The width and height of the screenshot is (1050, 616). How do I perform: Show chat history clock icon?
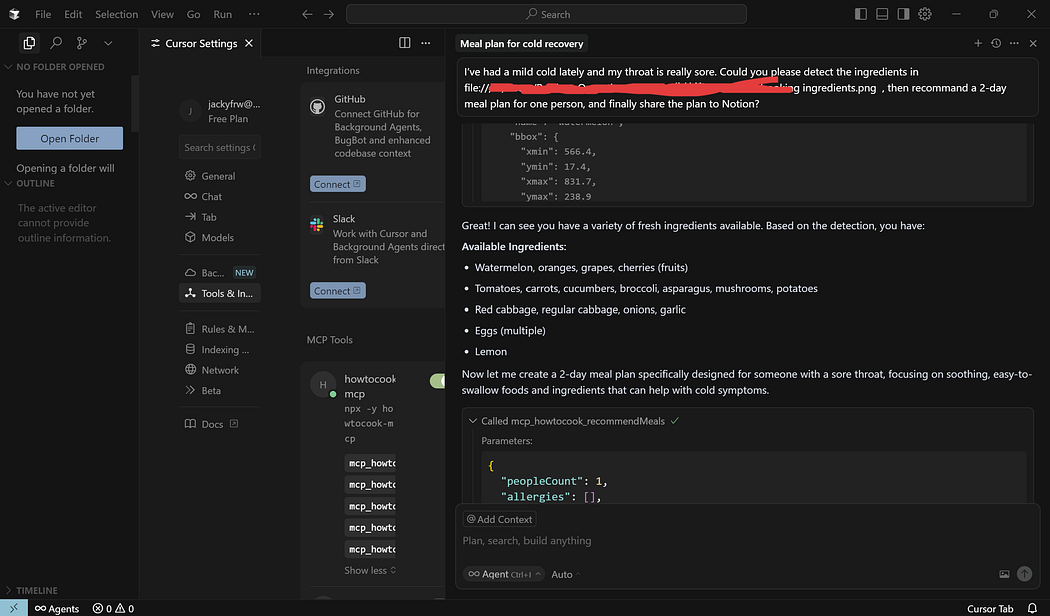coord(996,43)
